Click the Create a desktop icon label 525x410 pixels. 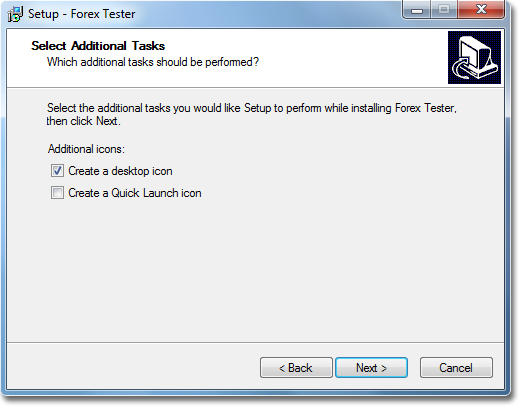click(120, 171)
